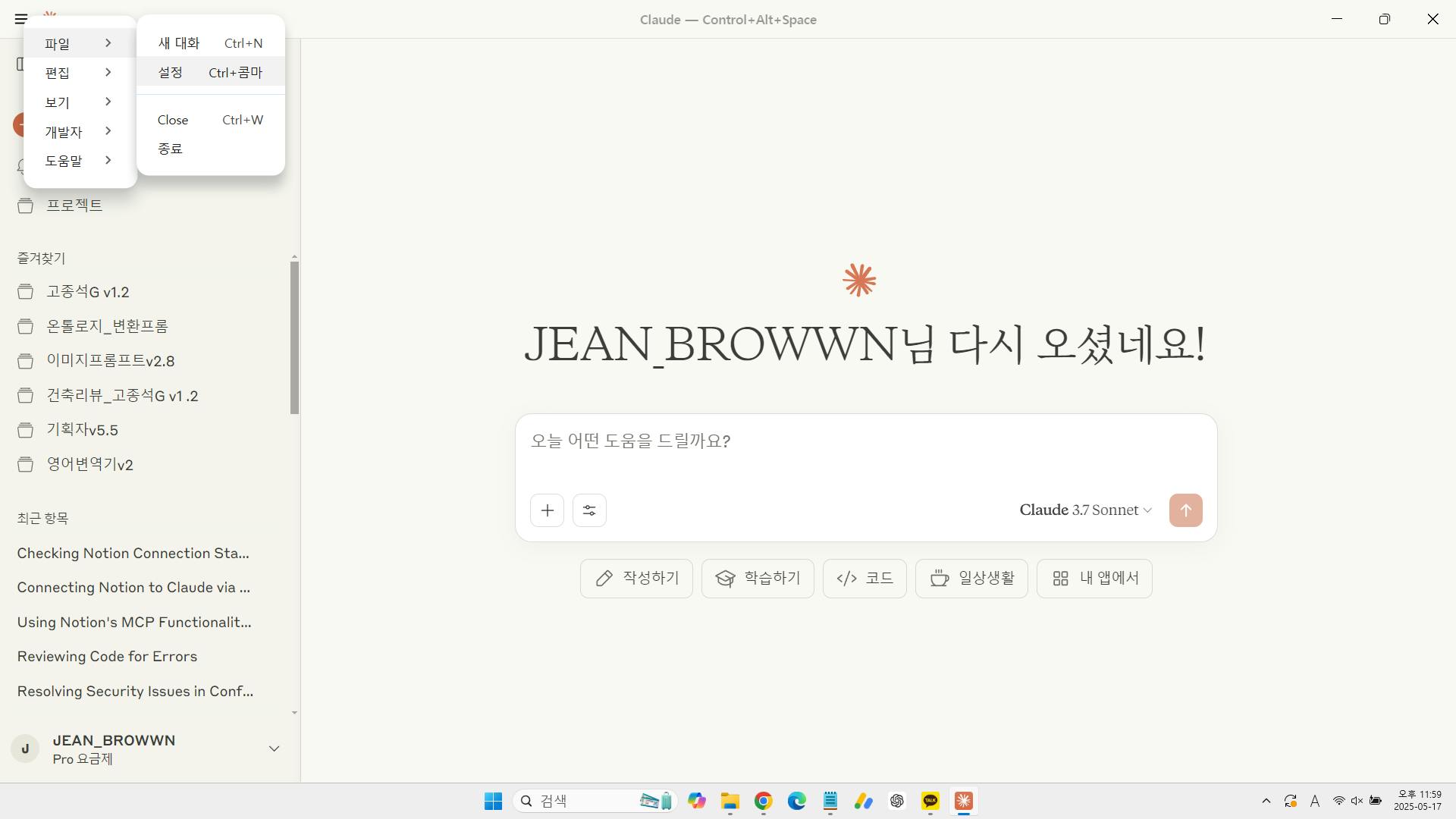Screen dimensions: 1456x819
Task: Click the 코드 suggestion button
Action: tap(864, 579)
